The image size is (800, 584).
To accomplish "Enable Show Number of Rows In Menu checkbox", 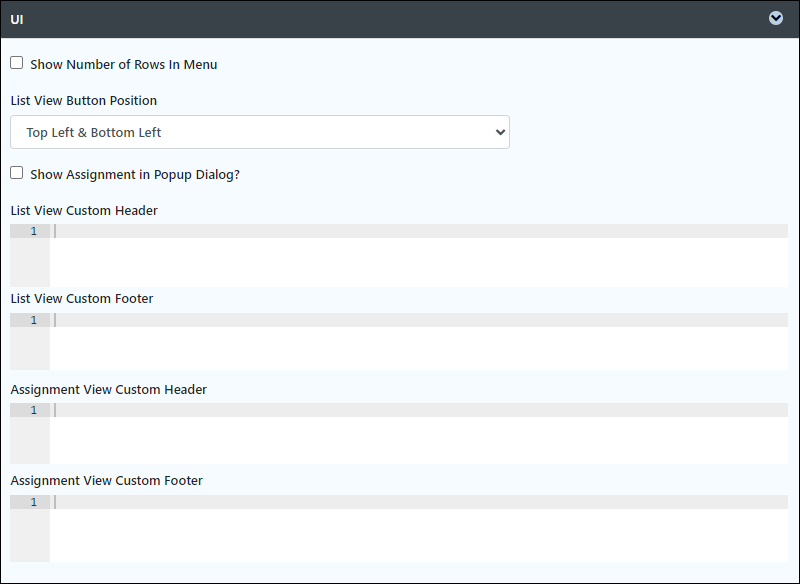I will tap(17, 63).
